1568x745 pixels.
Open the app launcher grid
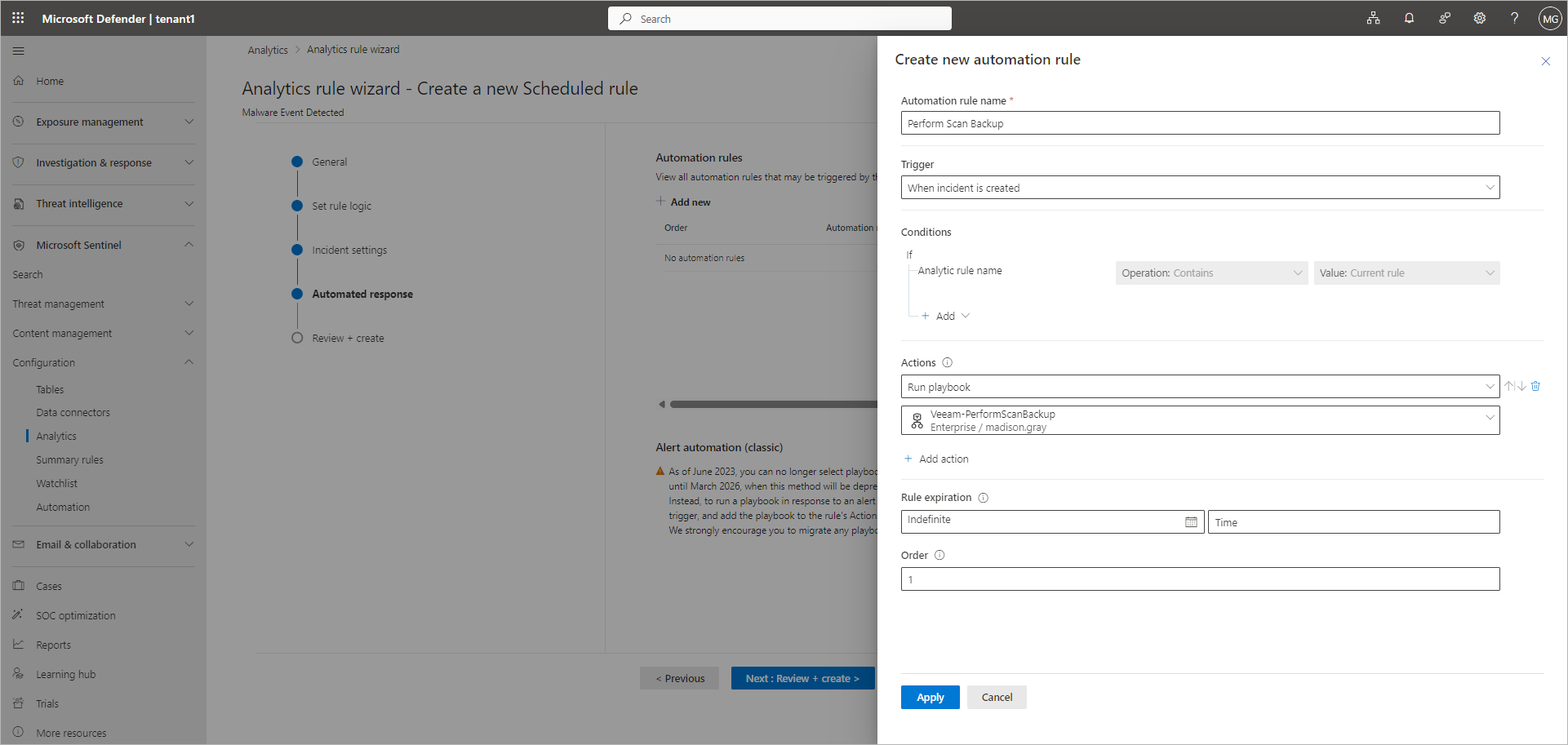point(18,18)
